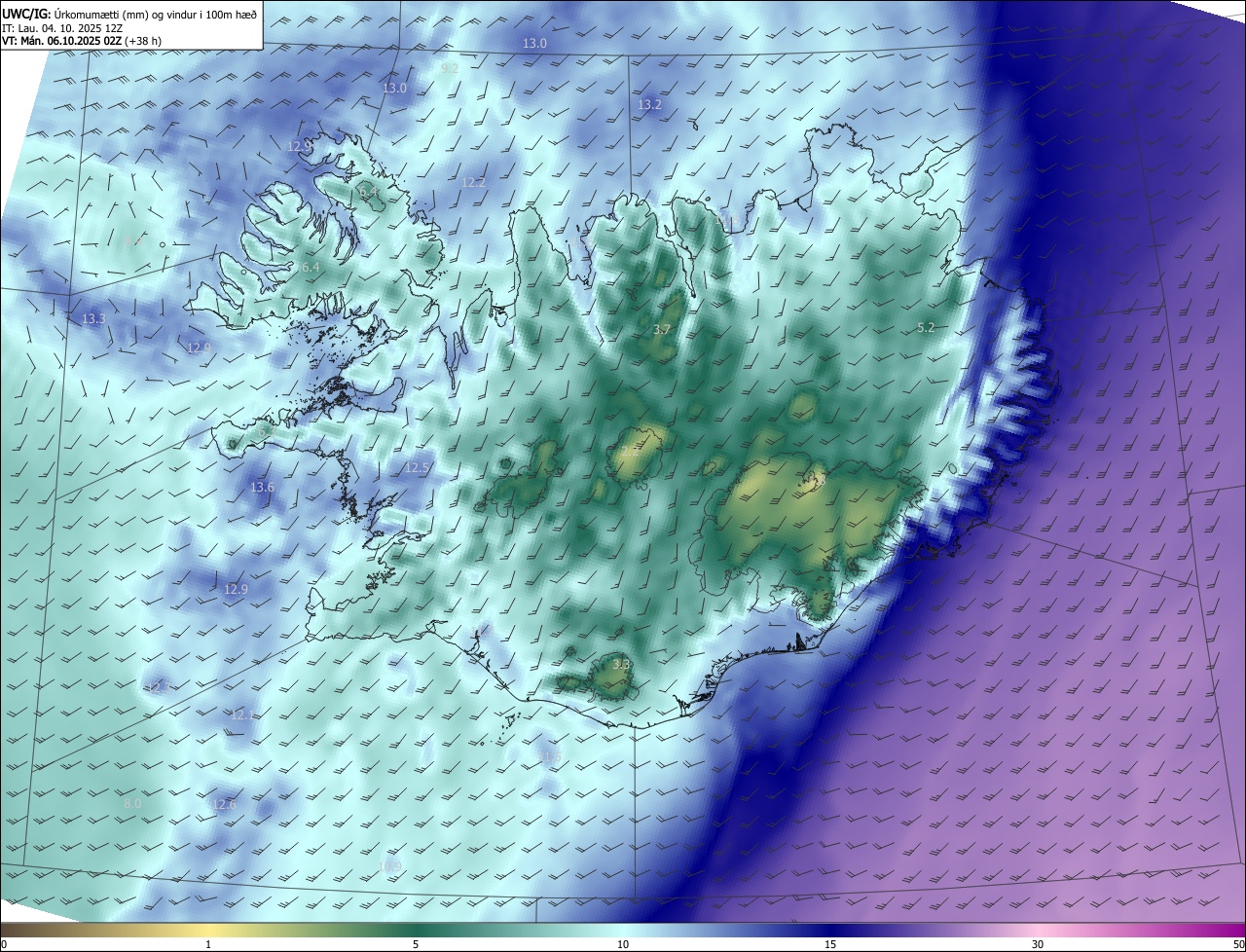Click the 50 tick on the color scale
The width and height of the screenshot is (1246, 952).
pyautogui.click(x=1238, y=944)
